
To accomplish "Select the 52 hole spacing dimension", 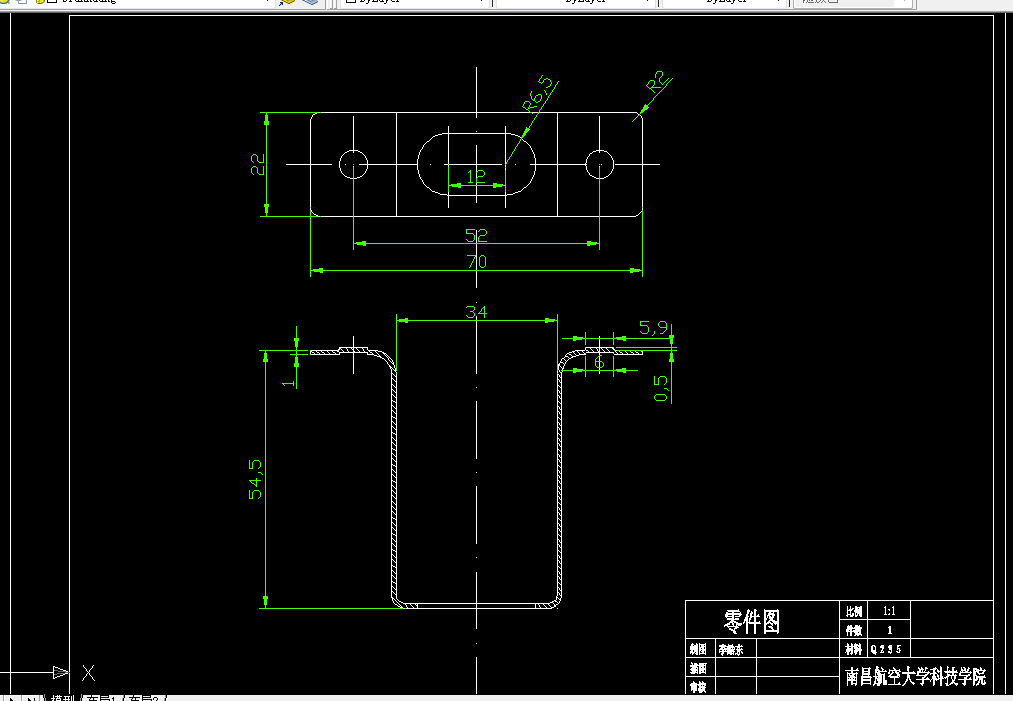I will (x=476, y=235).
